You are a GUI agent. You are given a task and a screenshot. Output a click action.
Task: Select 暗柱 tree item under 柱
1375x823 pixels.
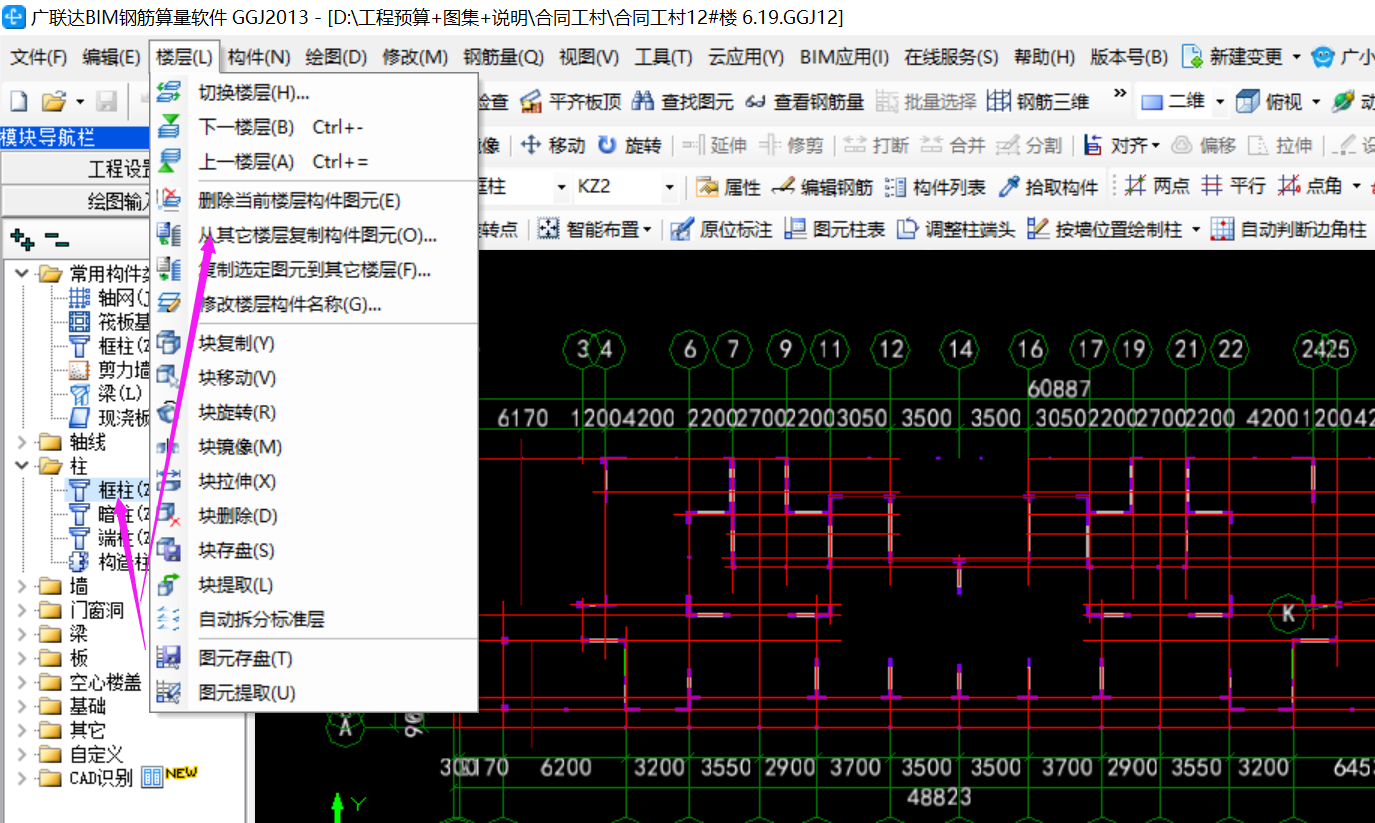pos(109,514)
